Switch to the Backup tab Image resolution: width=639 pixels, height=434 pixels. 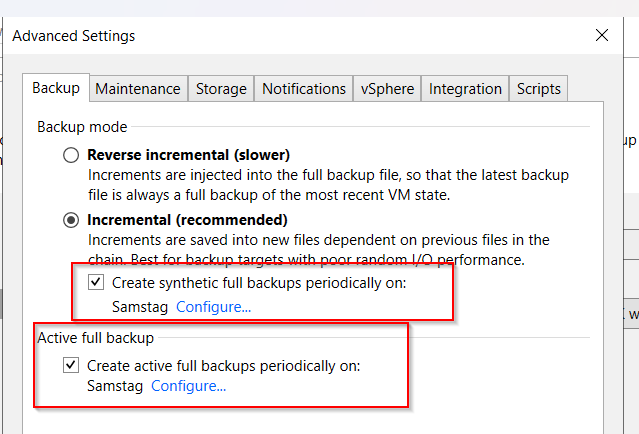click(56, 88)
